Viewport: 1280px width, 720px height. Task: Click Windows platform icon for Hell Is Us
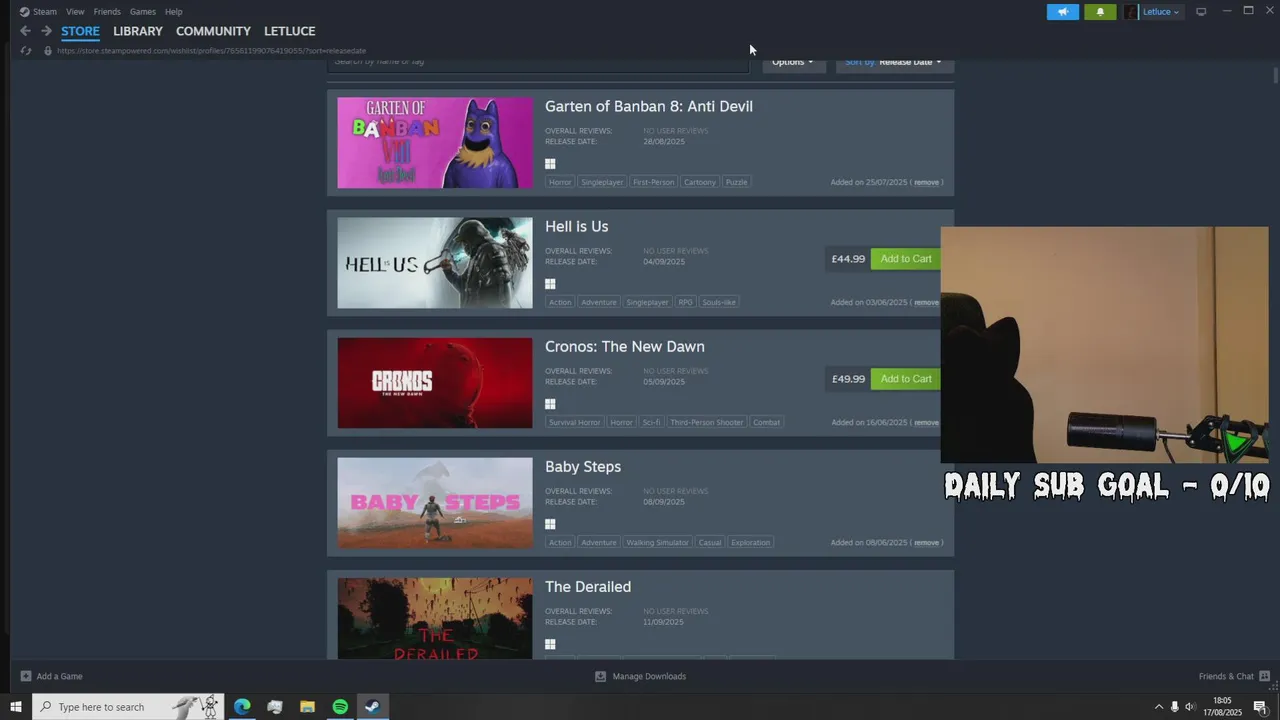pyautogui.click(x=550, y=284)
